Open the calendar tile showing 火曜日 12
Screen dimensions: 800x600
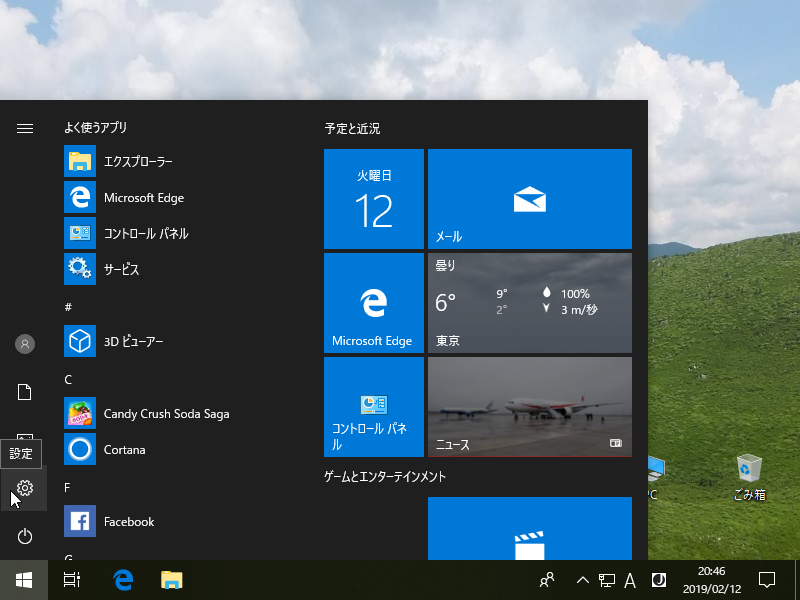pyautogui.click(x=374, y=199)
